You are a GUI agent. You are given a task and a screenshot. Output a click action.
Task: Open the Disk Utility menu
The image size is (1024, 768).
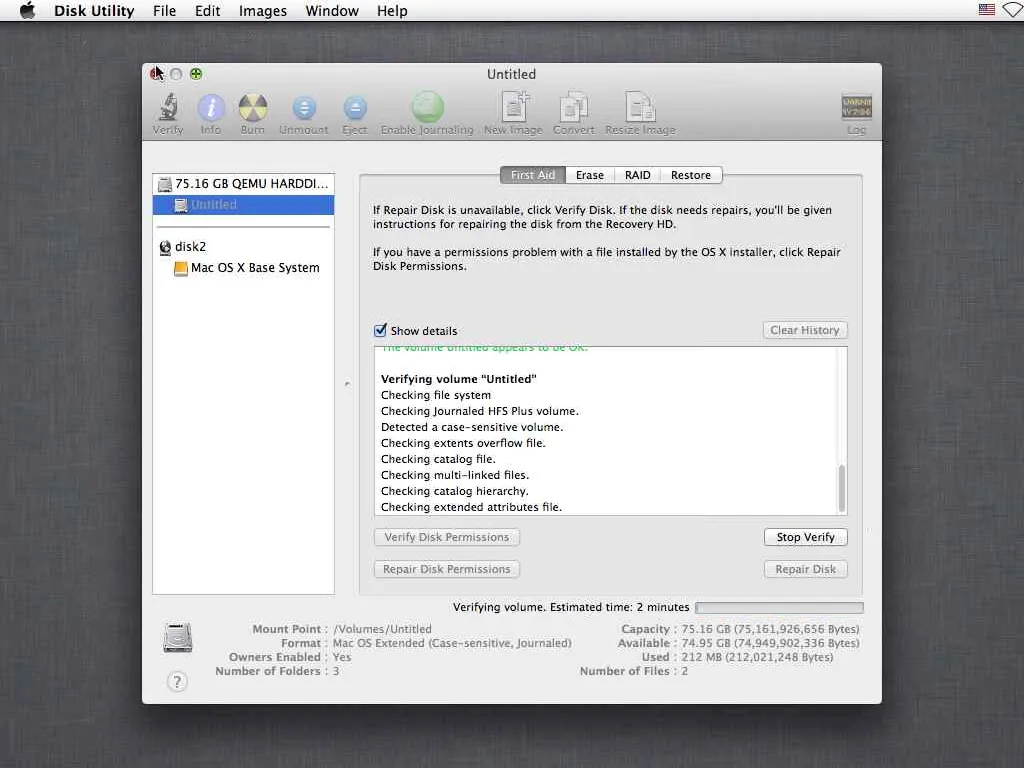point(94,11)
